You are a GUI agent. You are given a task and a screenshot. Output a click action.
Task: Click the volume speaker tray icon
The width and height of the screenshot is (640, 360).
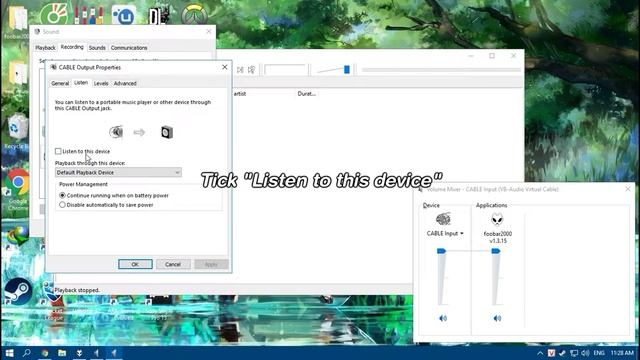click(x=585, y=353)
